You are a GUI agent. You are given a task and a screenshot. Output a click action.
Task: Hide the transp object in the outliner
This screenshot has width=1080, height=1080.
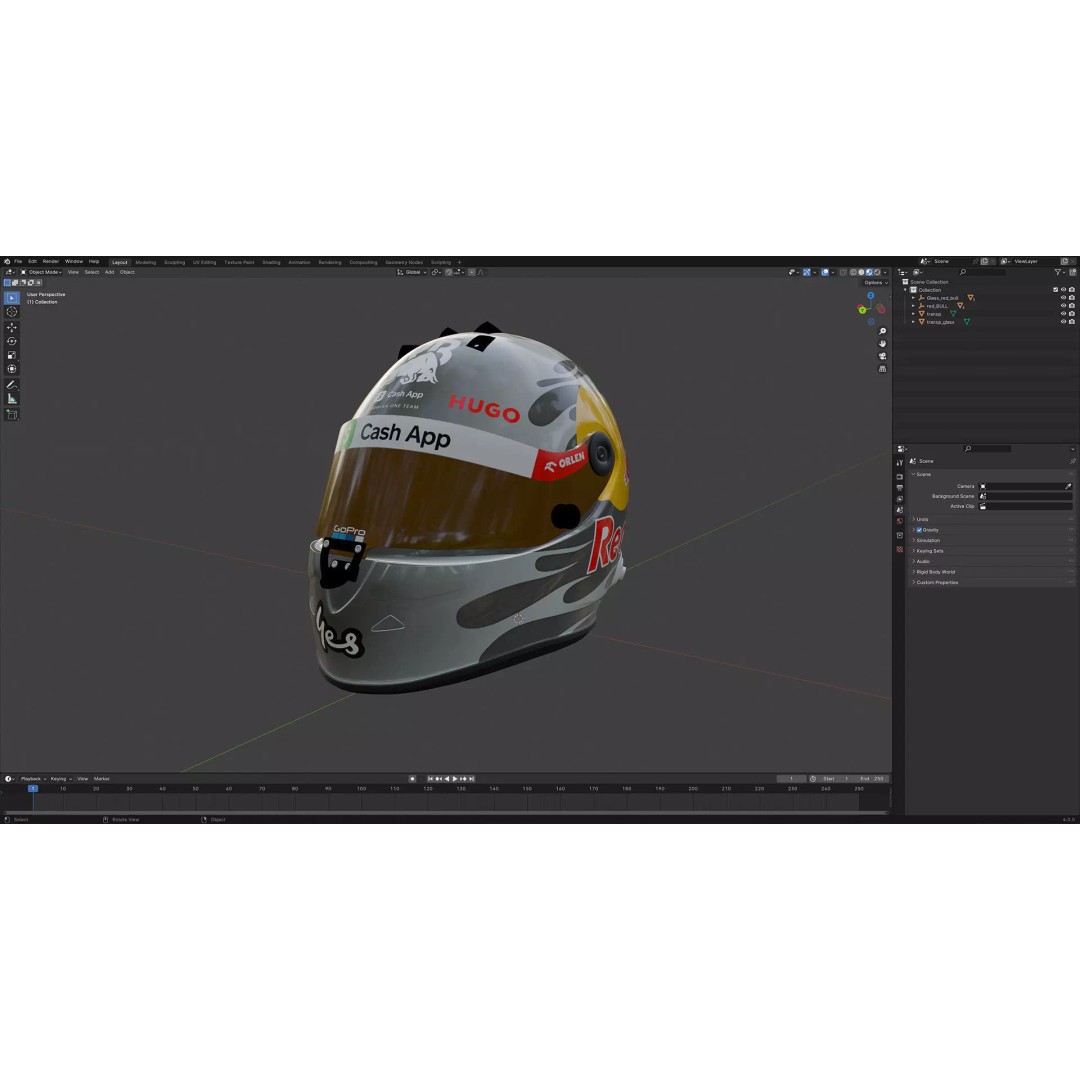tap(1063, 314)
